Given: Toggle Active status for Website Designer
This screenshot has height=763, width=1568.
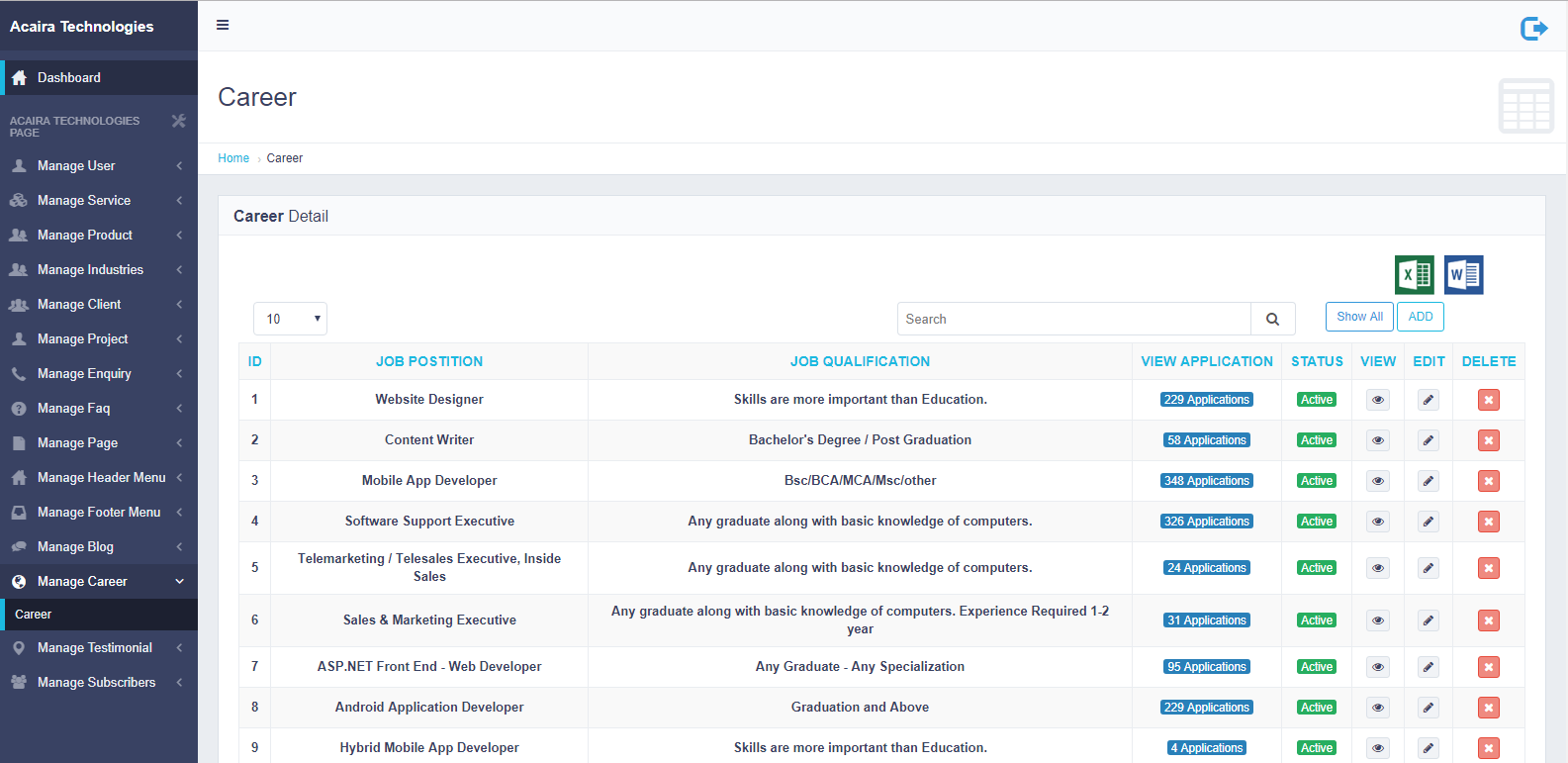Looking at the screenshot, I should pyautogui.click(x=1316, y=400).
